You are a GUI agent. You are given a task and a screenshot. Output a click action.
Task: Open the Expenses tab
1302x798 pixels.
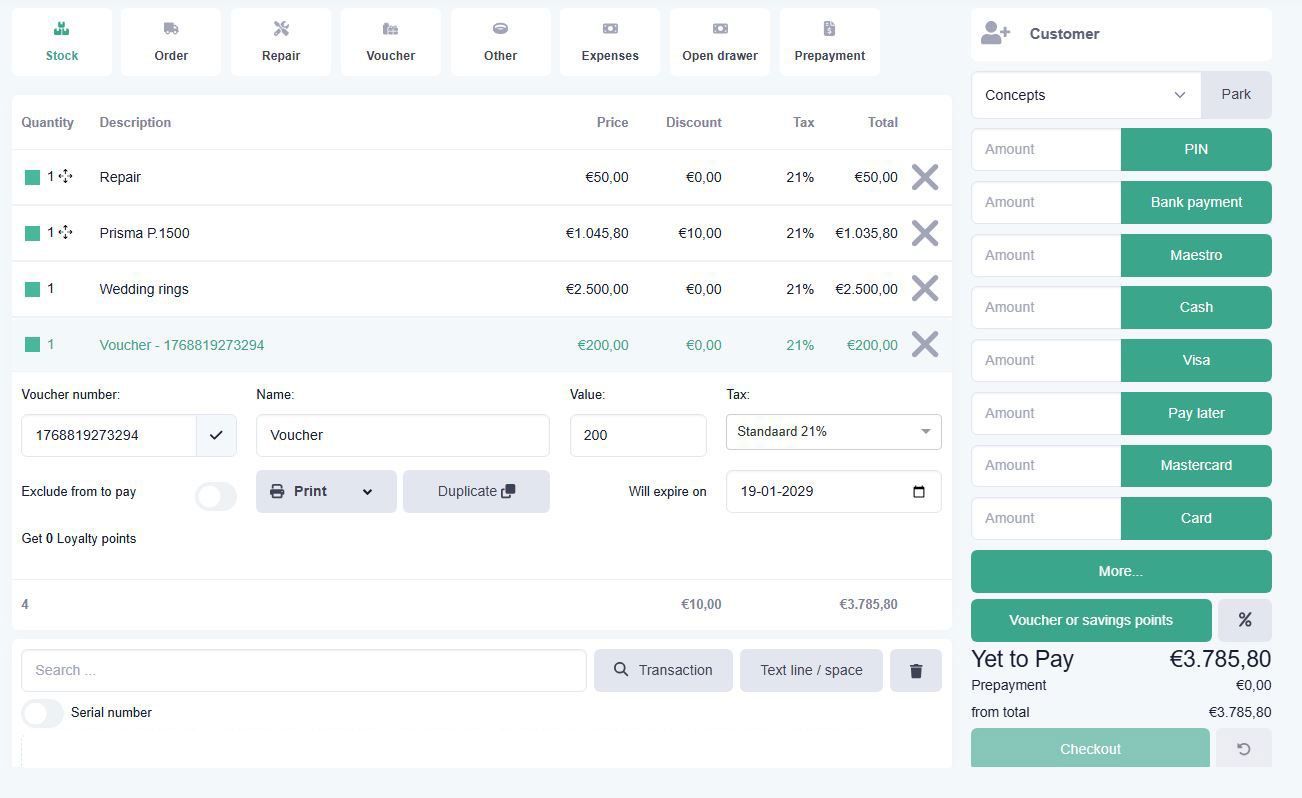pos(610,42)
